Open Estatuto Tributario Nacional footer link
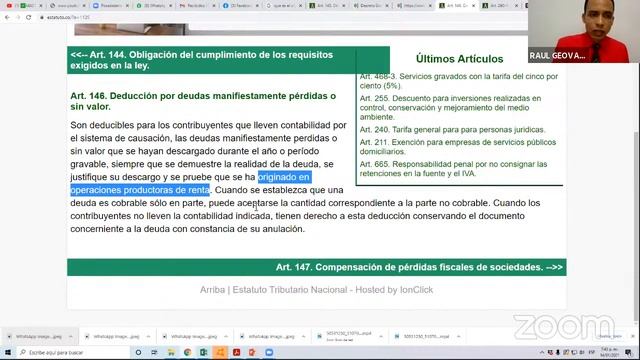Image resolution: width=640 pixels, height=360 pixels. (290, 290)
